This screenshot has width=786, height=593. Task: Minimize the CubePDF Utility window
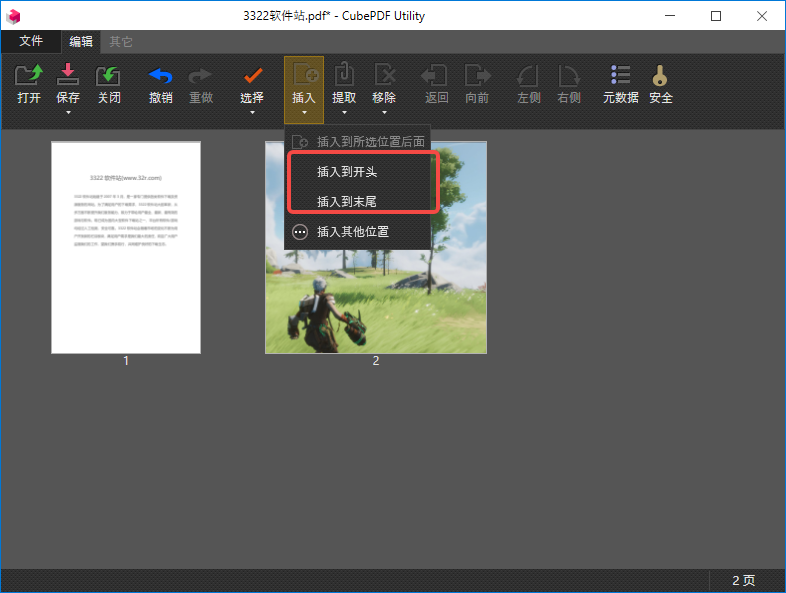click(670, 16)
